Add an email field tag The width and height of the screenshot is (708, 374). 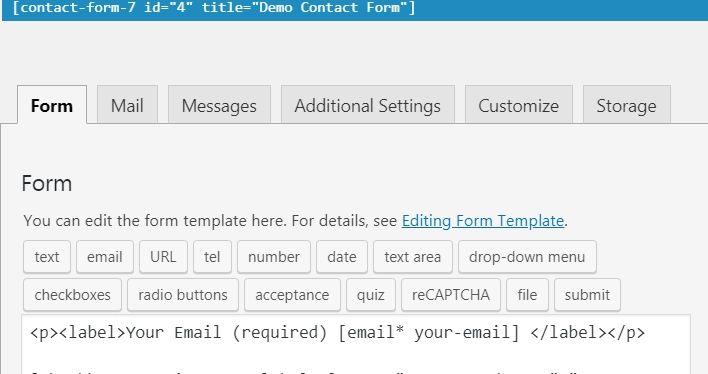[105, 257]
